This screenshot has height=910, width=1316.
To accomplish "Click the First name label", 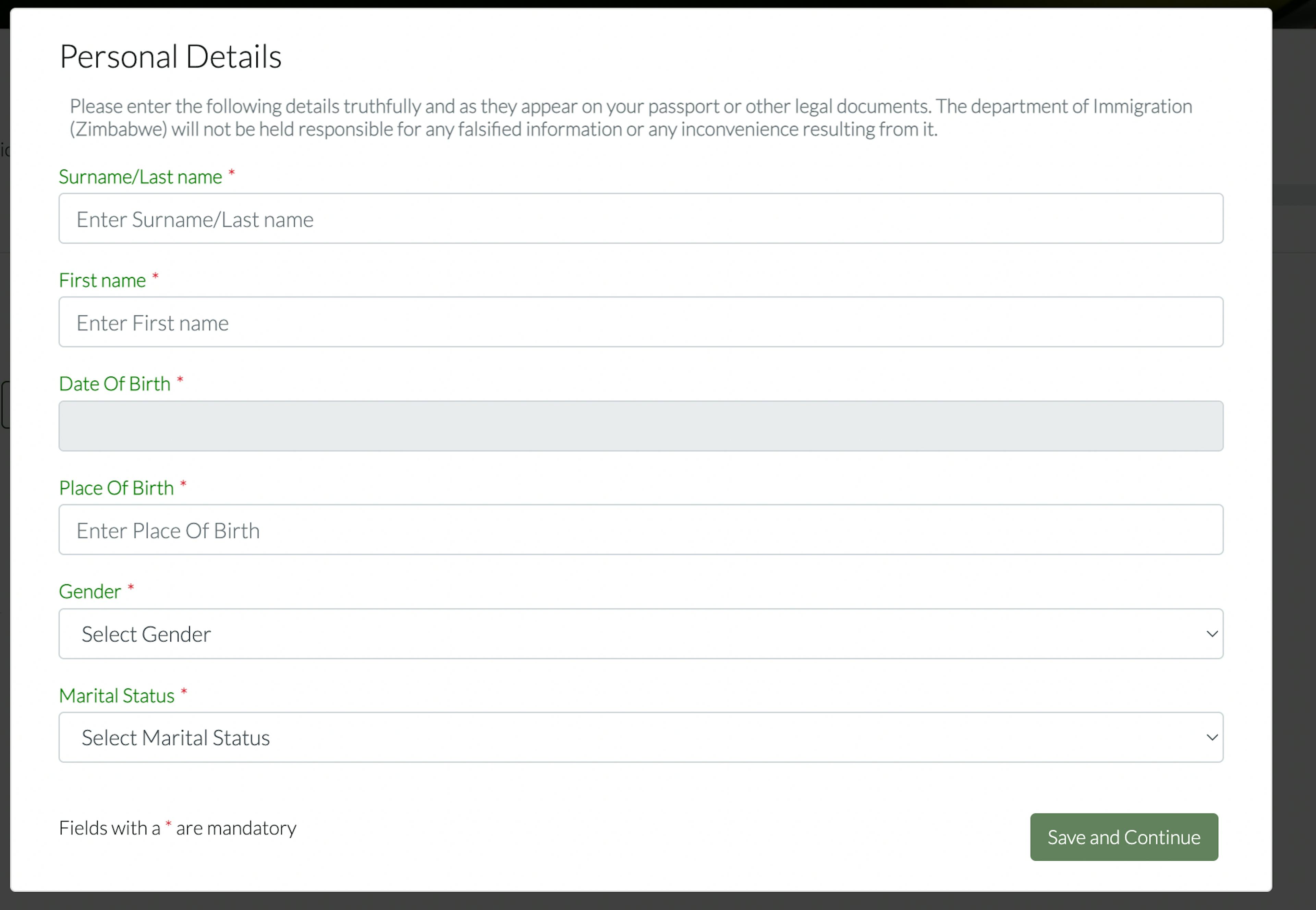I will pos(102,280).
